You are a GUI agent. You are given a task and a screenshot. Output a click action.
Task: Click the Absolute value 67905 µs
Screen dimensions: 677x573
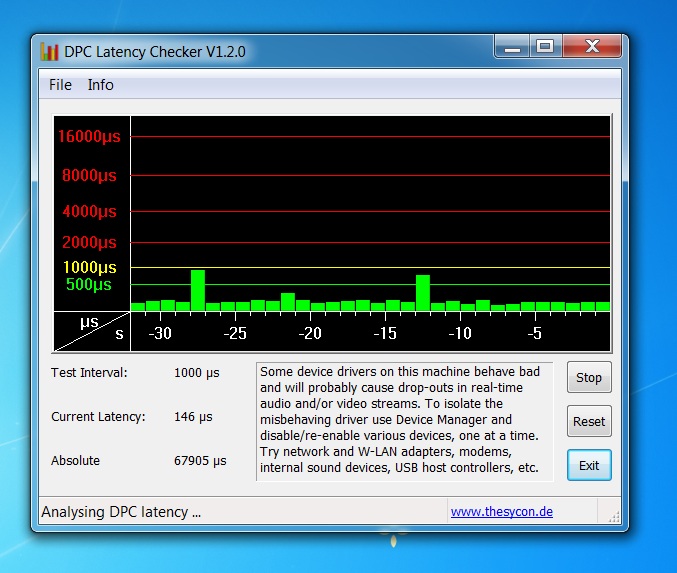click(200, 461)
